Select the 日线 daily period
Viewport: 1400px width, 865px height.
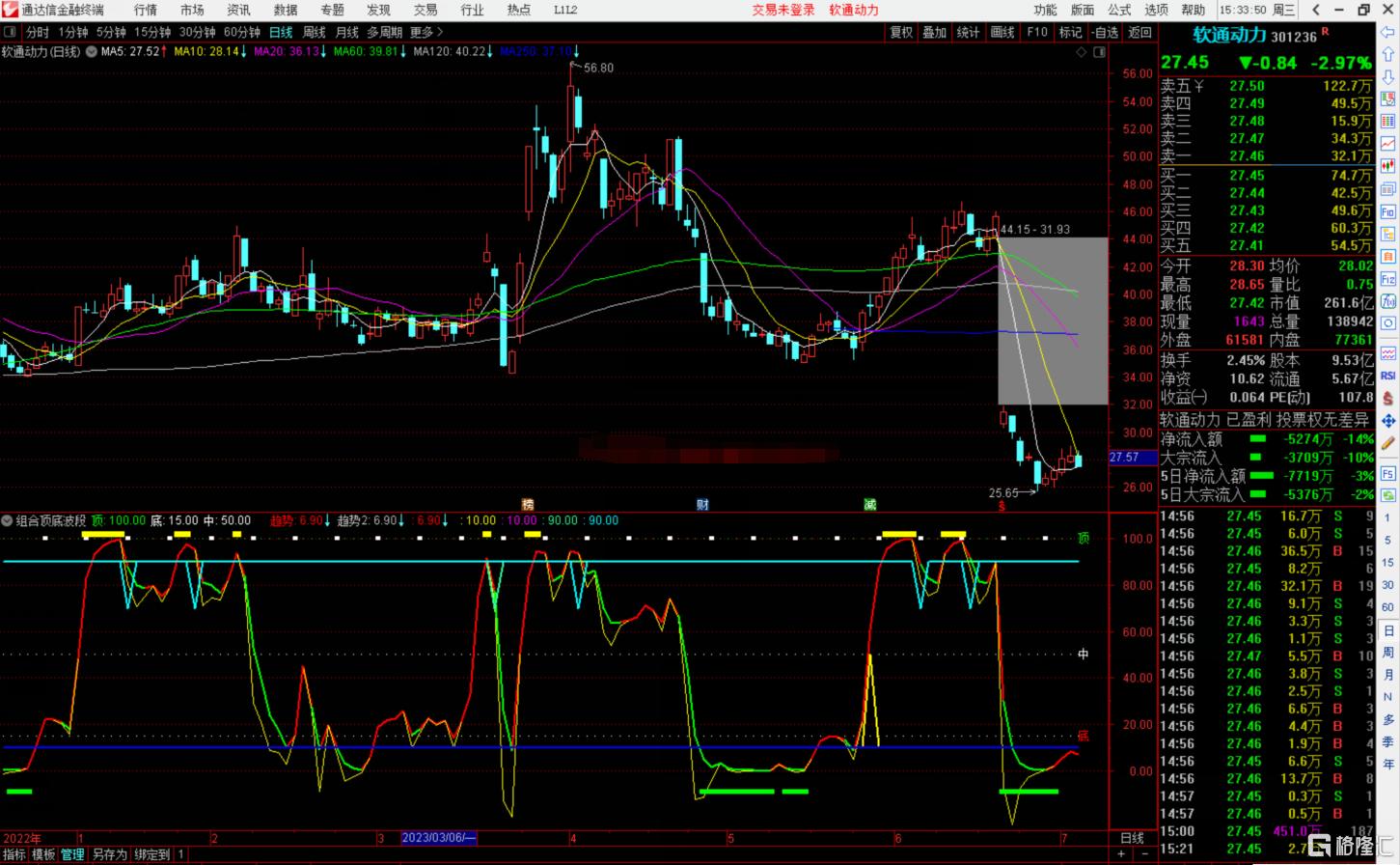pyautogui.click(x=281, y=33)
